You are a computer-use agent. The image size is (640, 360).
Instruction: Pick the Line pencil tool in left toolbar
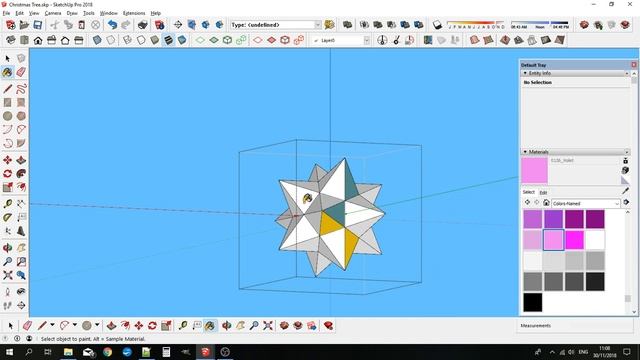pyautogui.click(x=7, y=89)
